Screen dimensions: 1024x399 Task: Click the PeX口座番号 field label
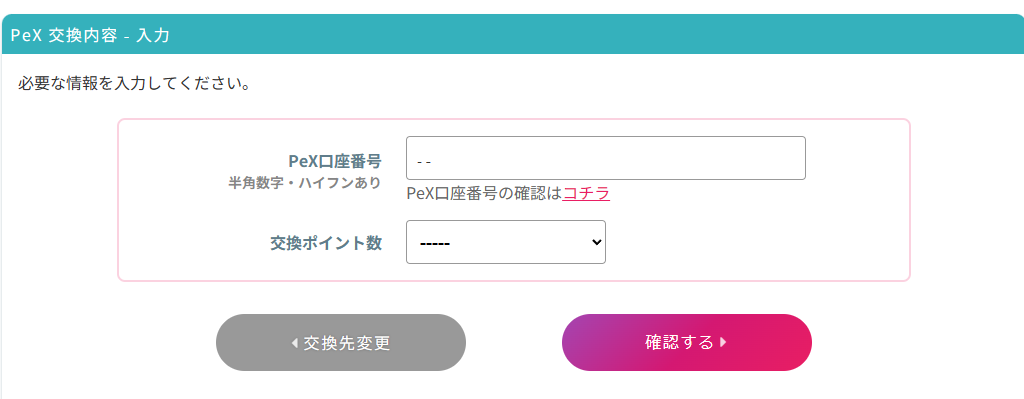335,161
